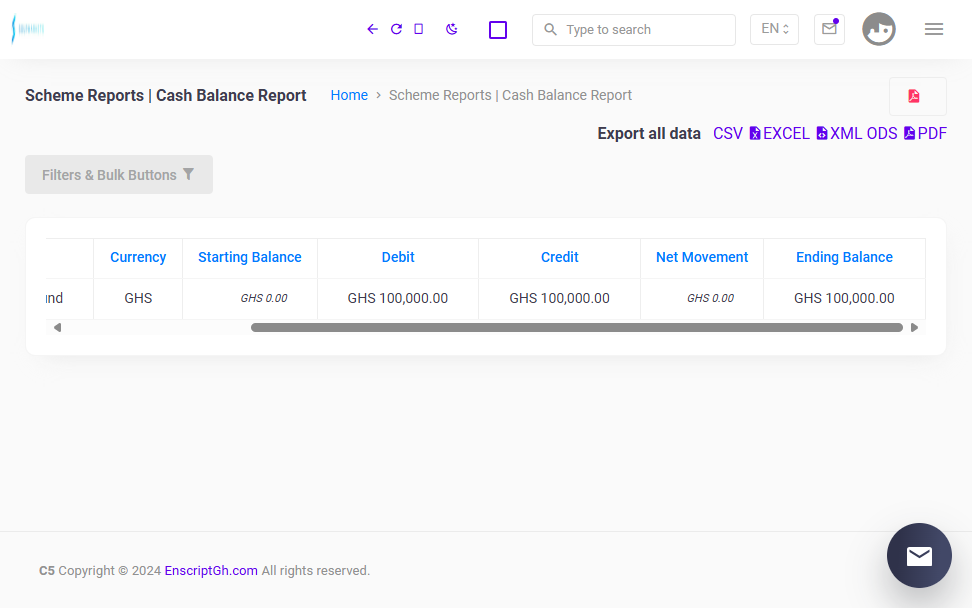The height and width of the screenshot is (608, 972).
Task: Focus the Type to search field
Action: pos(634,30)
